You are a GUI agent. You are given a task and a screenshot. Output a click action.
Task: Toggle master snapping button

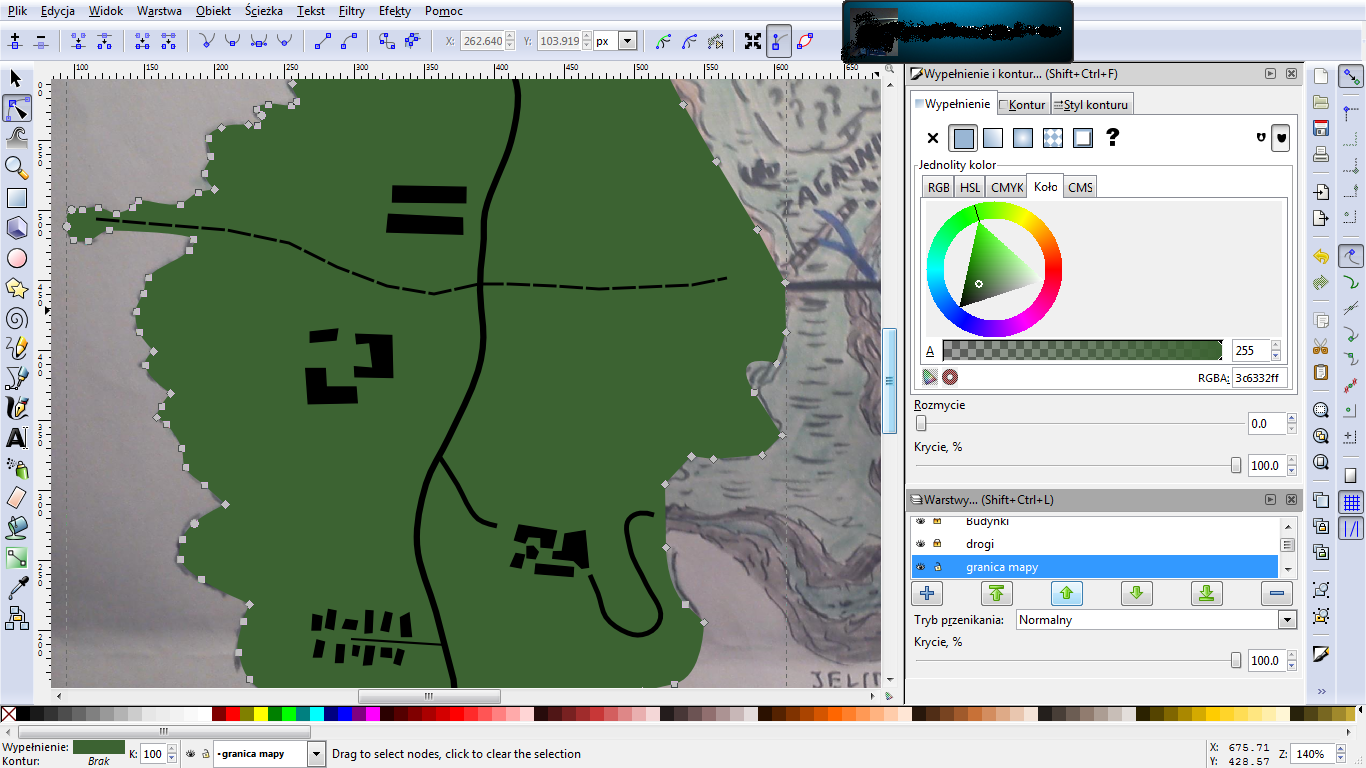(x=1351, y=78)
